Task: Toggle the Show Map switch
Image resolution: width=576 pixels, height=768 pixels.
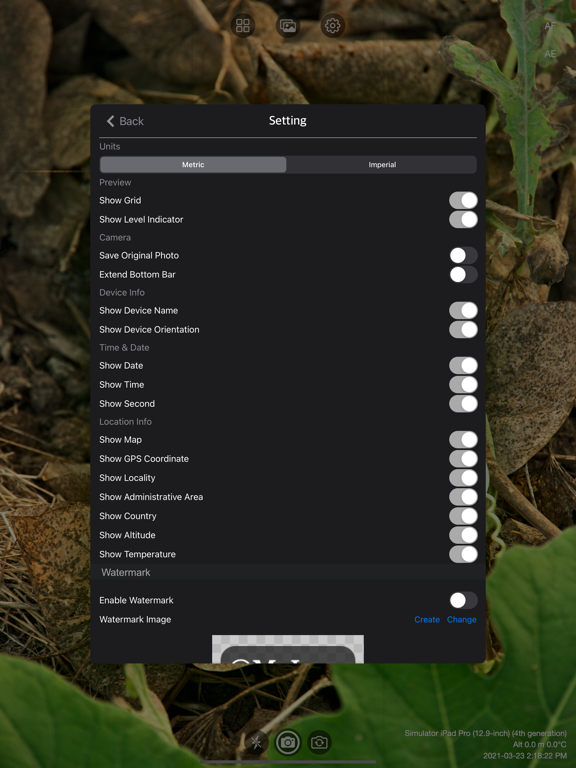Action: tap(463, 440)
